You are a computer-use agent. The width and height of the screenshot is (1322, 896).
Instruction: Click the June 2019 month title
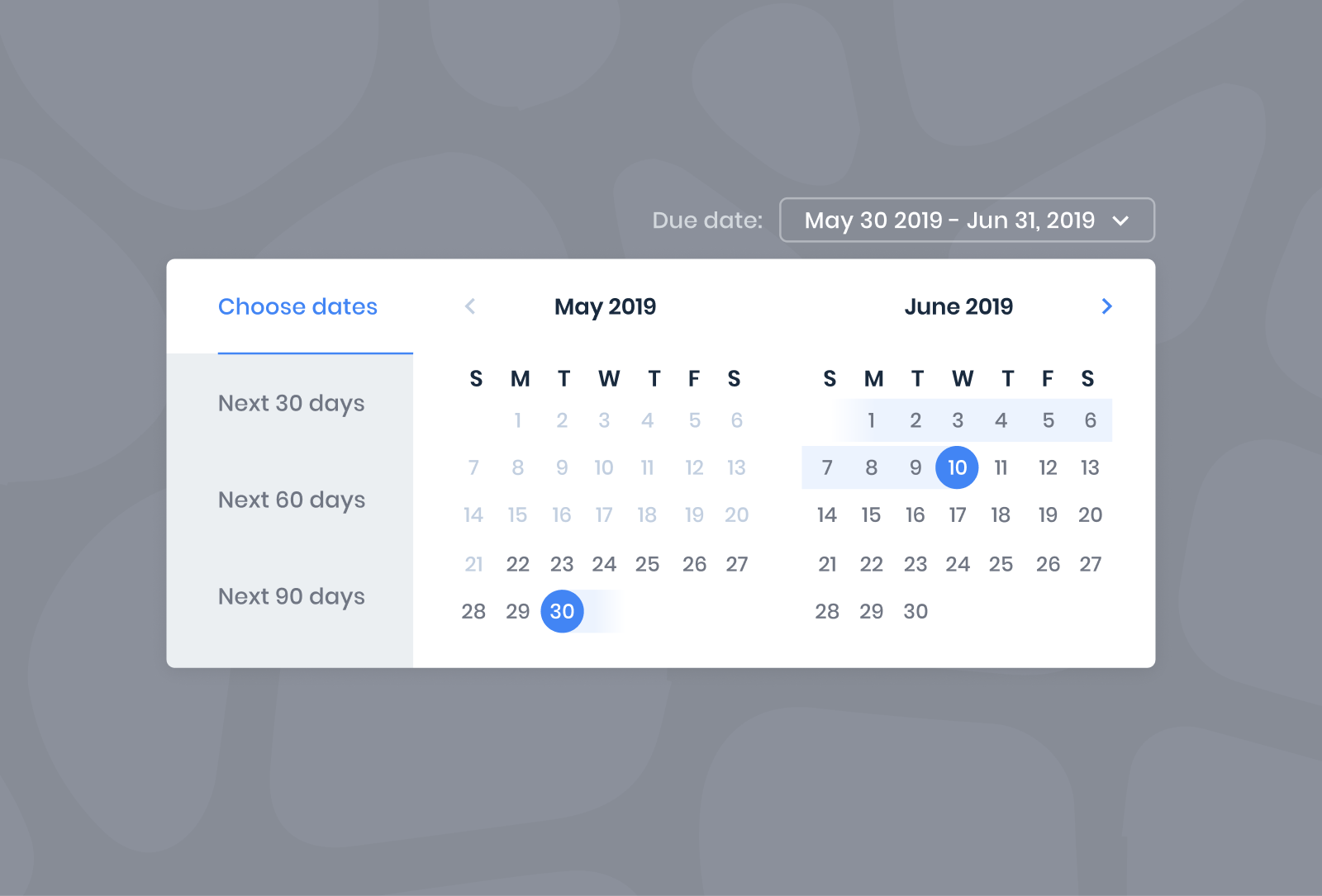click(958, 306)
